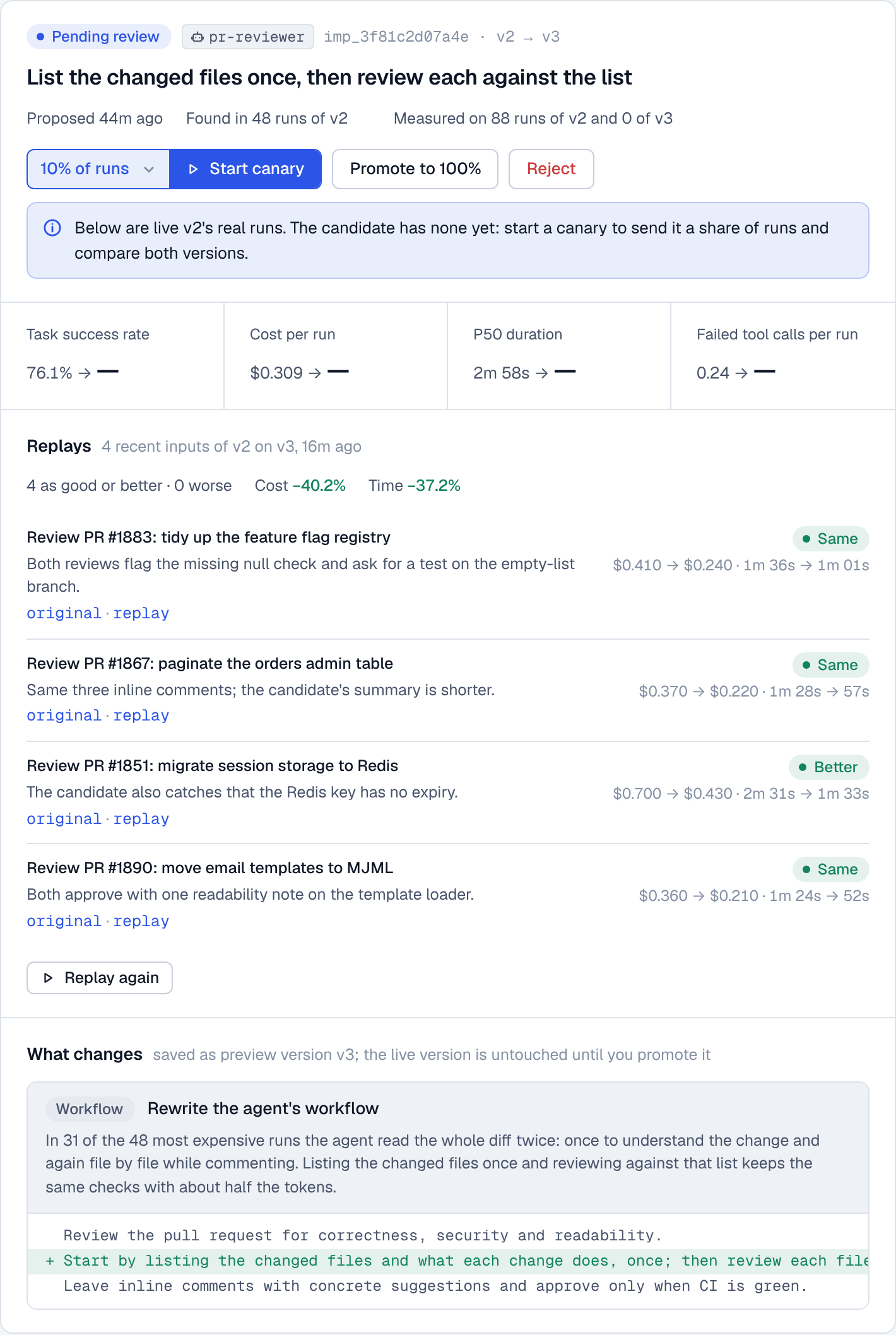896x1335 pixels.
Task: Click the failed tool calls value 0.24
Action: pos(713,373)
